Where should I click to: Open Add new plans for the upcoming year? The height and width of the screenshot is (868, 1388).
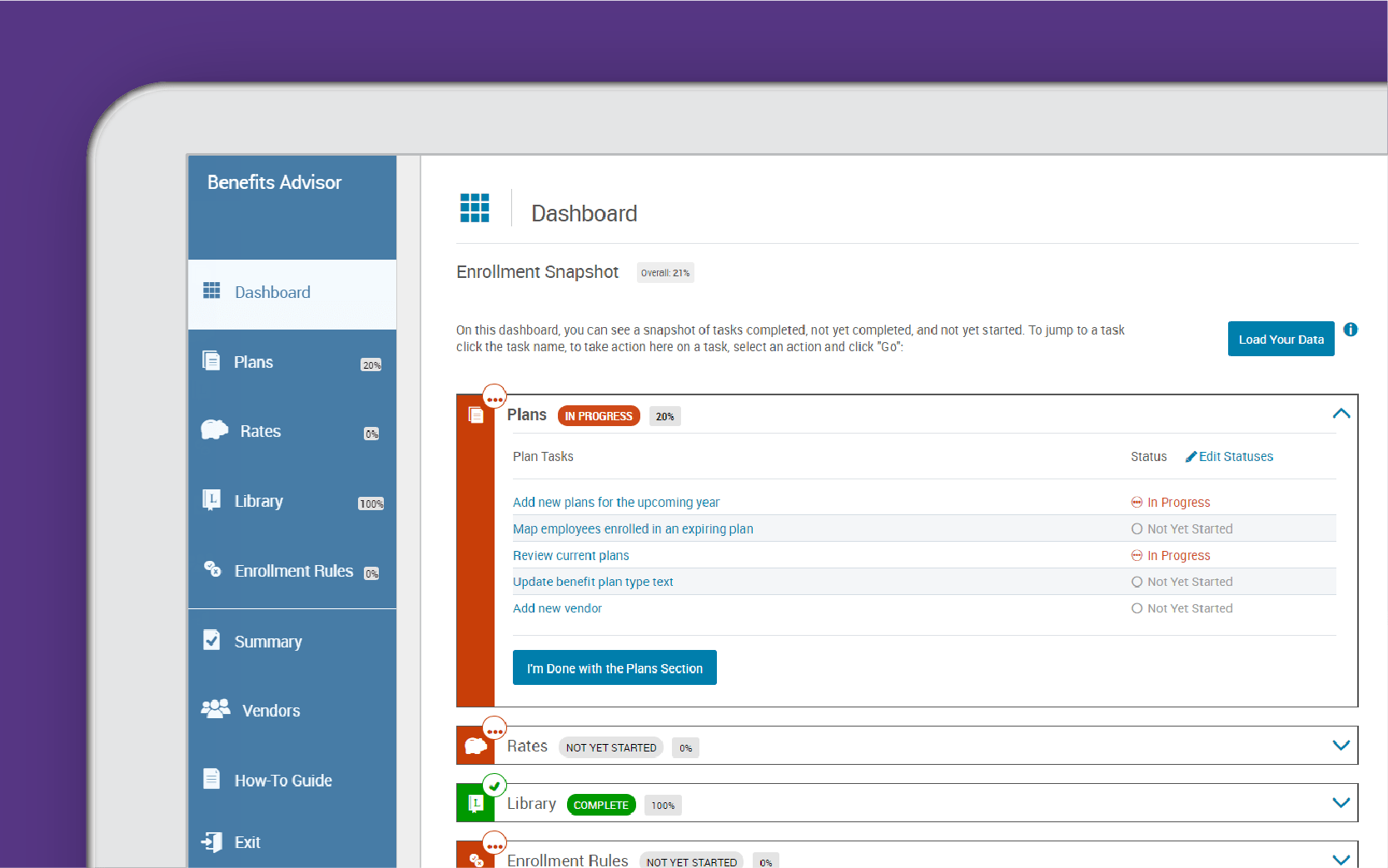616,503
